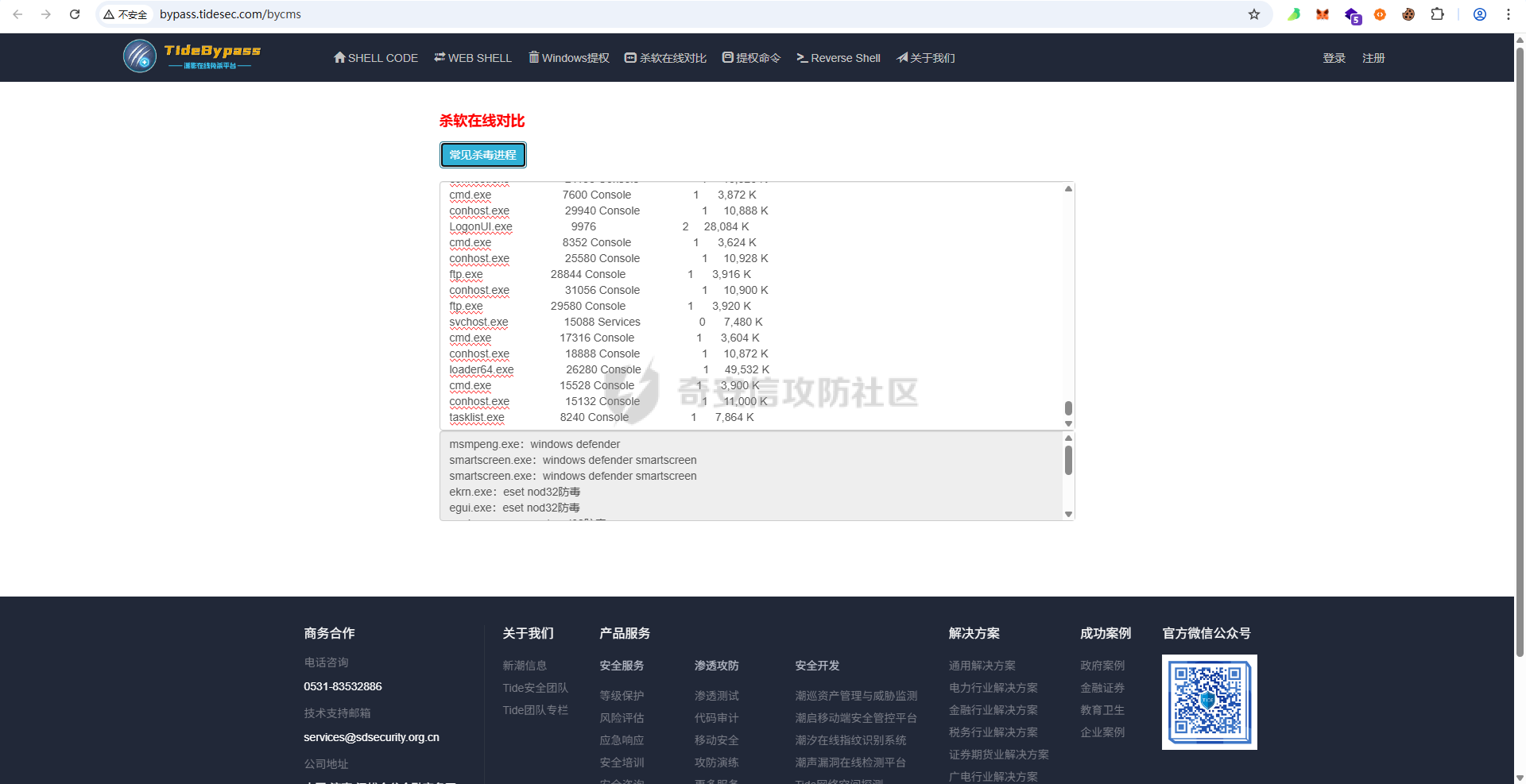Open footer link 潮巡资产管理与威胁监测
1526x784 pixels.
856,696
